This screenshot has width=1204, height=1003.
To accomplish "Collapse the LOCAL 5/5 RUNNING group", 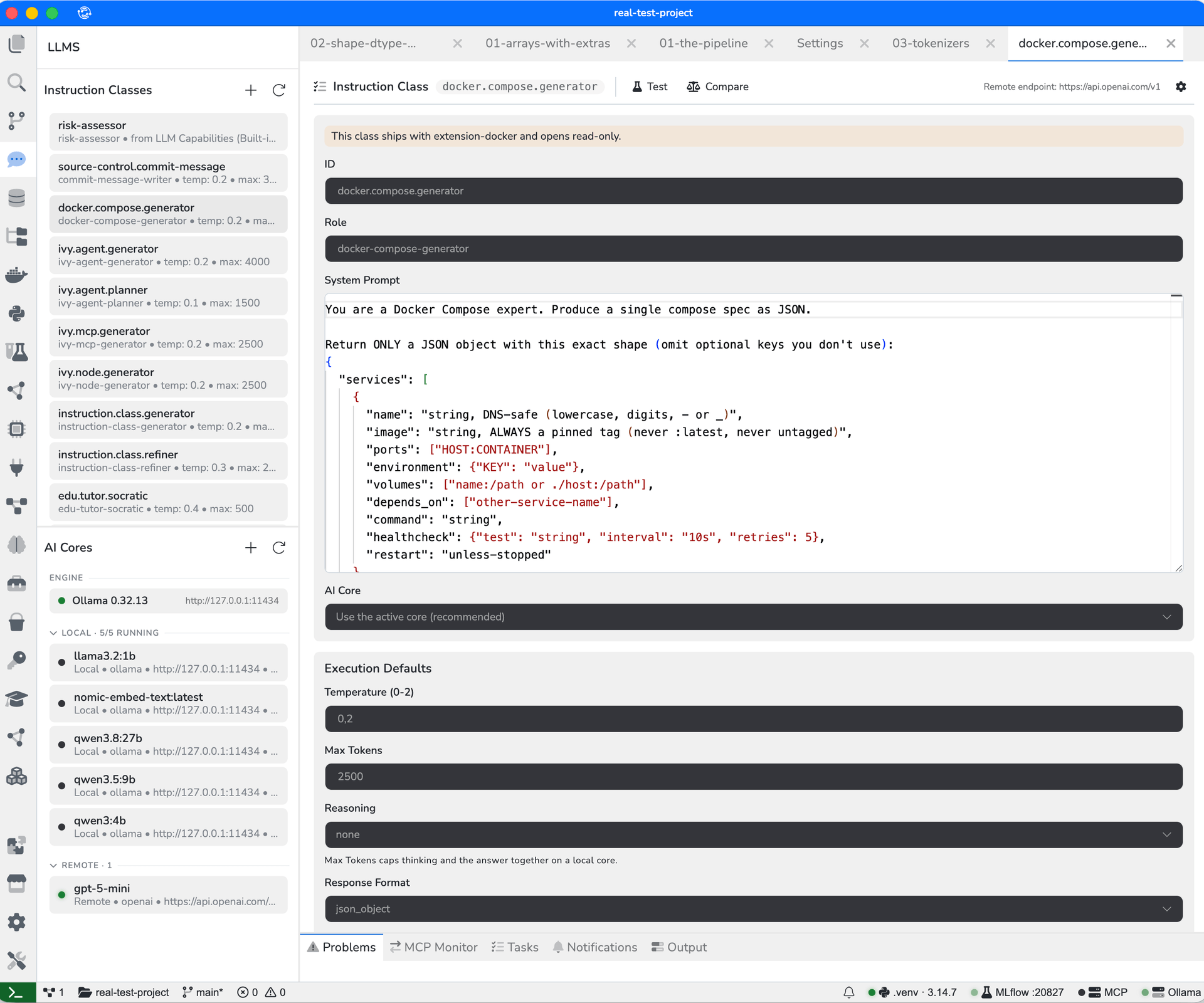I will (104, 633).
